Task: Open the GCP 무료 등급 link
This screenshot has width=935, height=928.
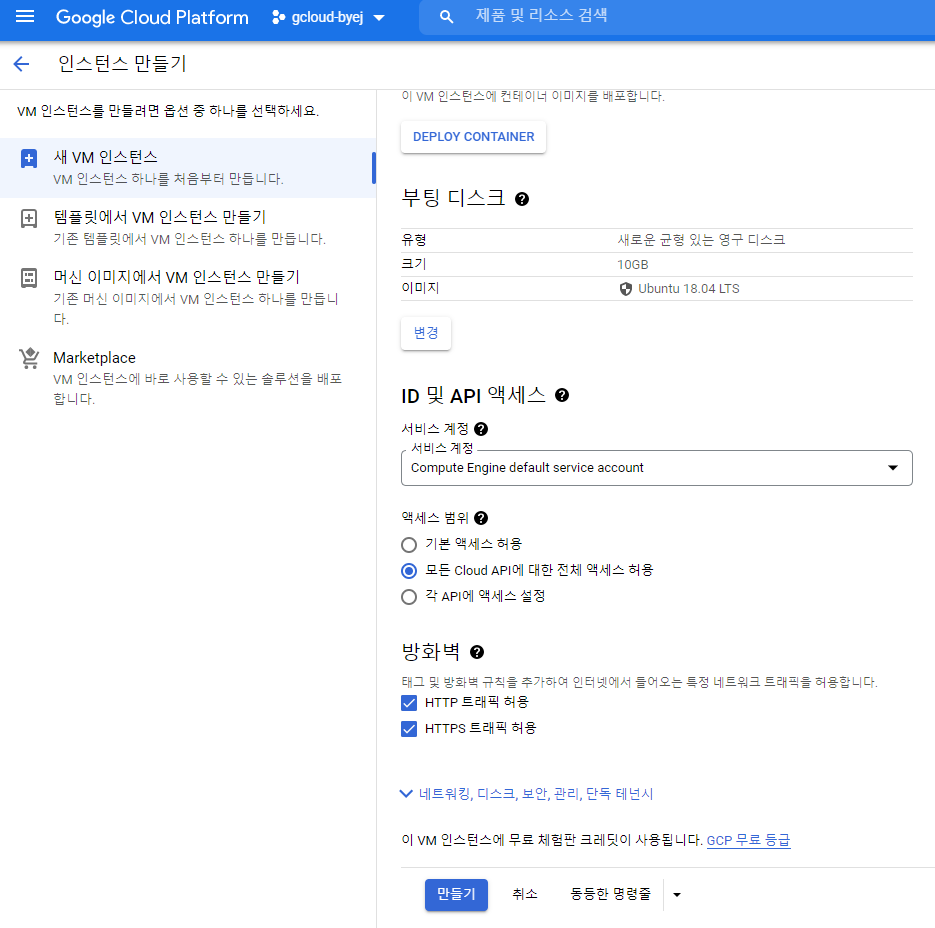Action: pos(748,840)
